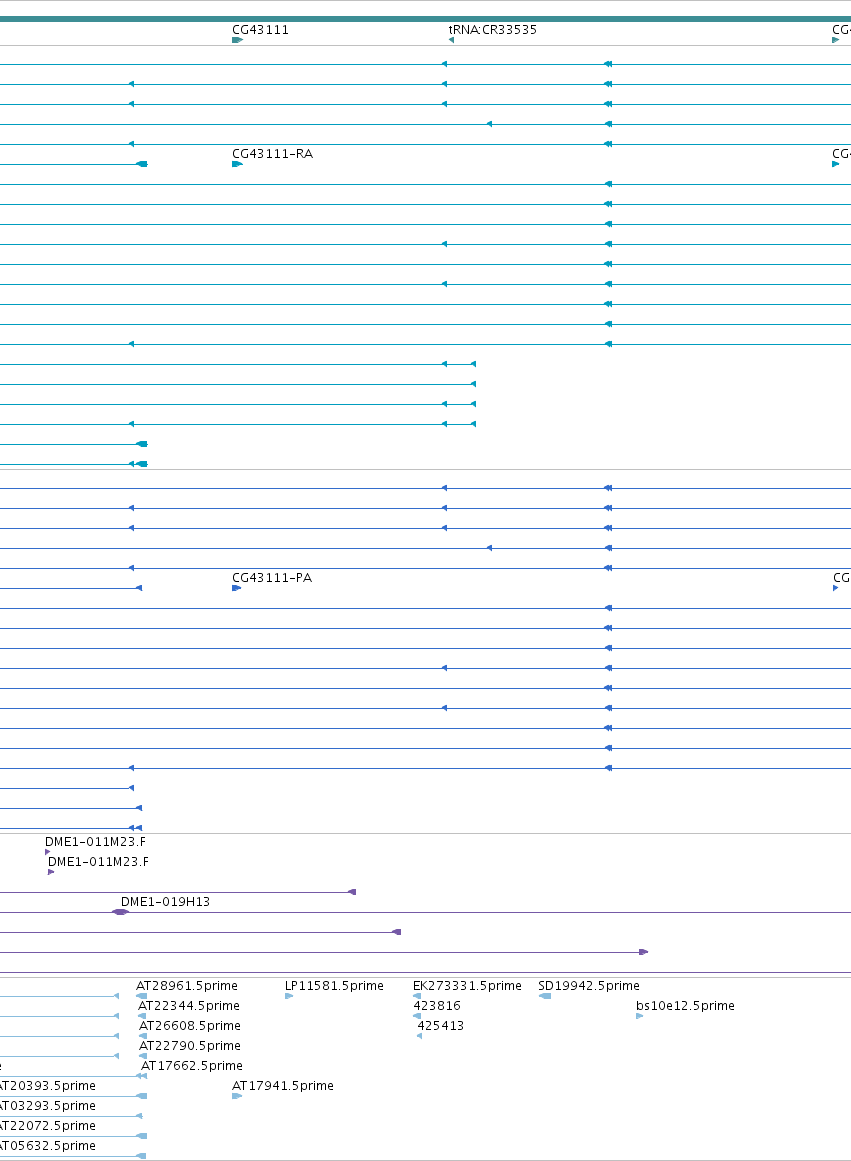Click the CG43111 gene label
Image resolution: width=851 pixels, height=1161 pixels.
261,30
